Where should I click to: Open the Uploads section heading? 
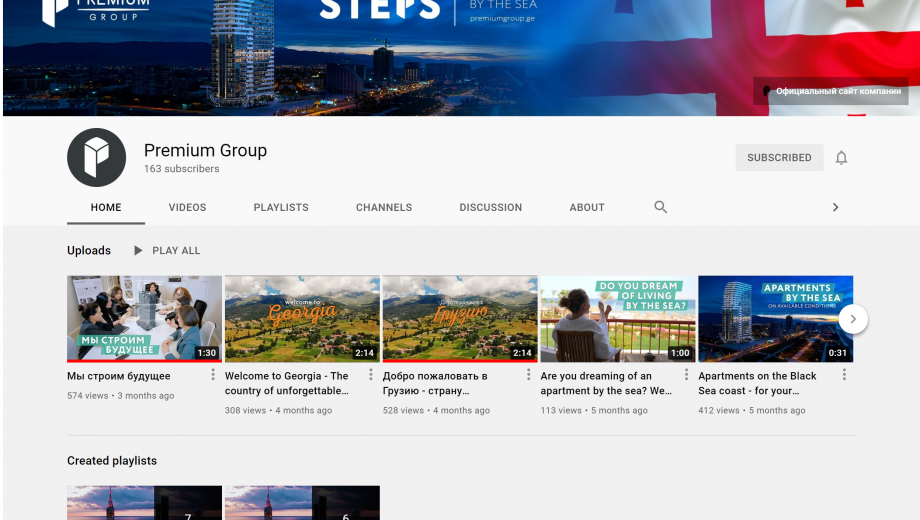pyautogui.click(x=89, y=251)
